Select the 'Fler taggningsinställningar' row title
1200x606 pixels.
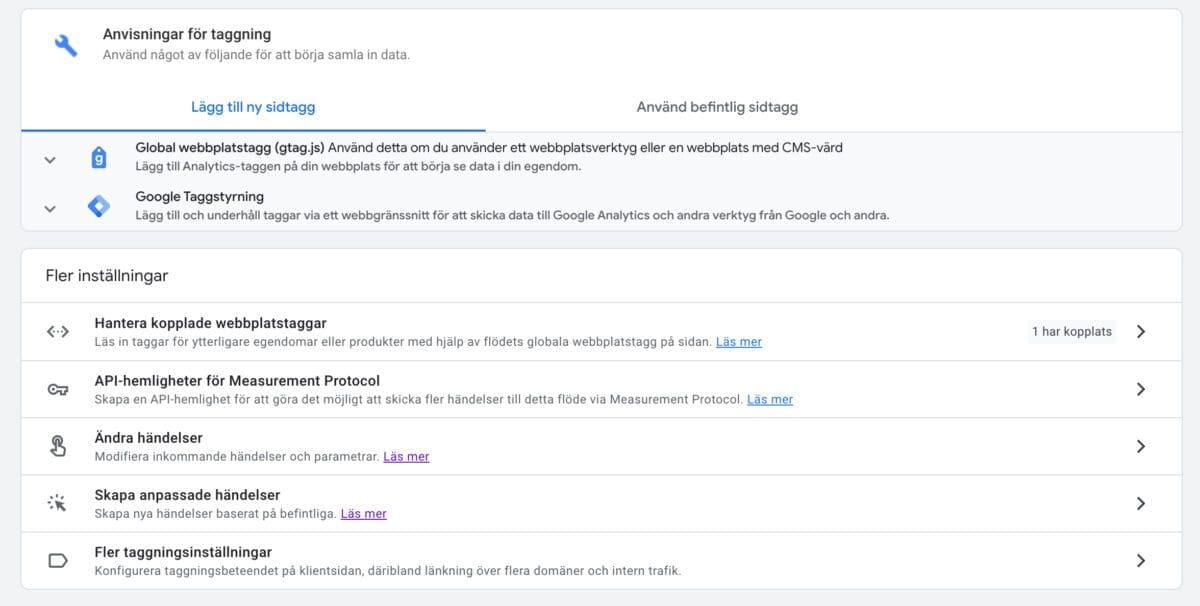[183, 552]
